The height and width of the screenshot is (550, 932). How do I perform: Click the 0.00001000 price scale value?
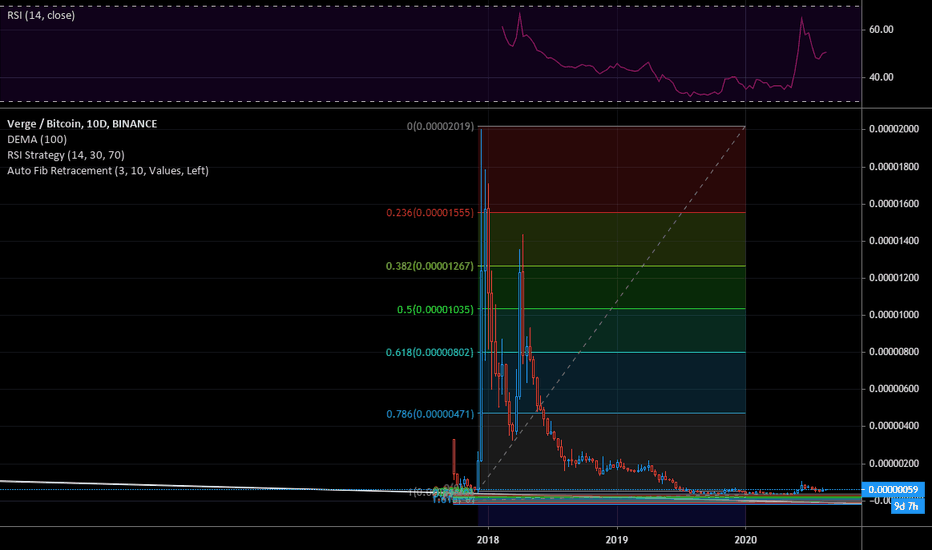(x=893, y=315)
